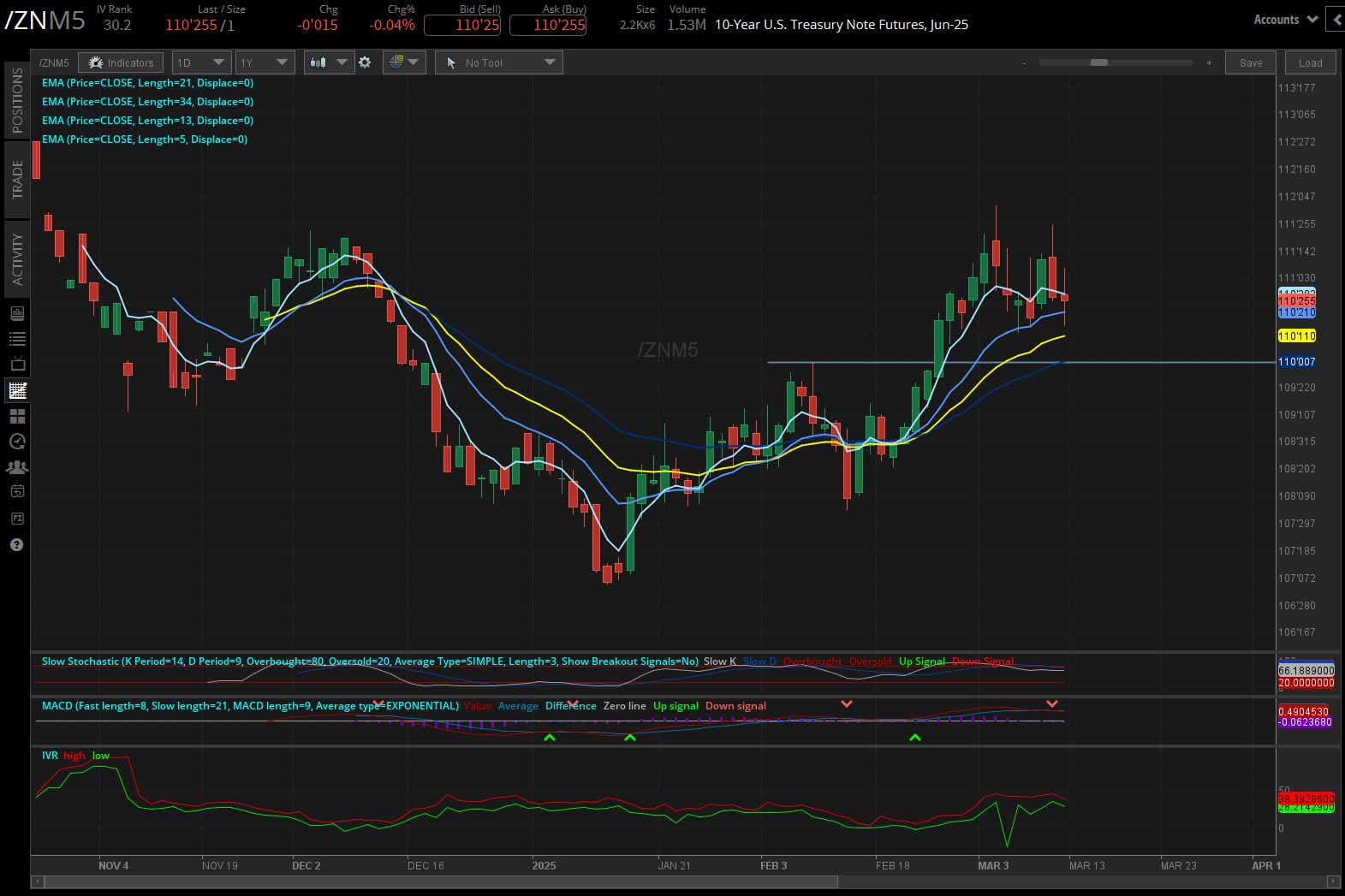Open the four-tile dashboard icon in sidebar
The width and height of the screenshot is (1345, 896).
[x=17, y=416]
